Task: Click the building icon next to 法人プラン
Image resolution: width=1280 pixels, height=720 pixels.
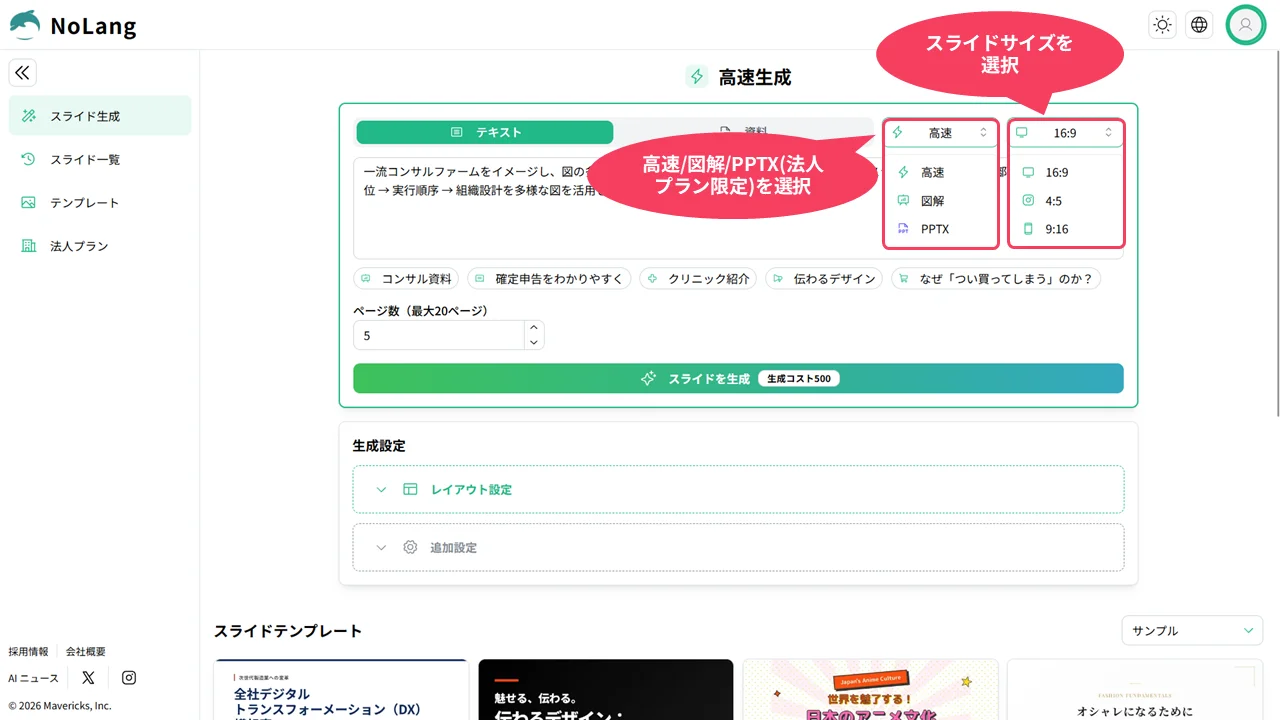Action: click(x=29, y=246)
